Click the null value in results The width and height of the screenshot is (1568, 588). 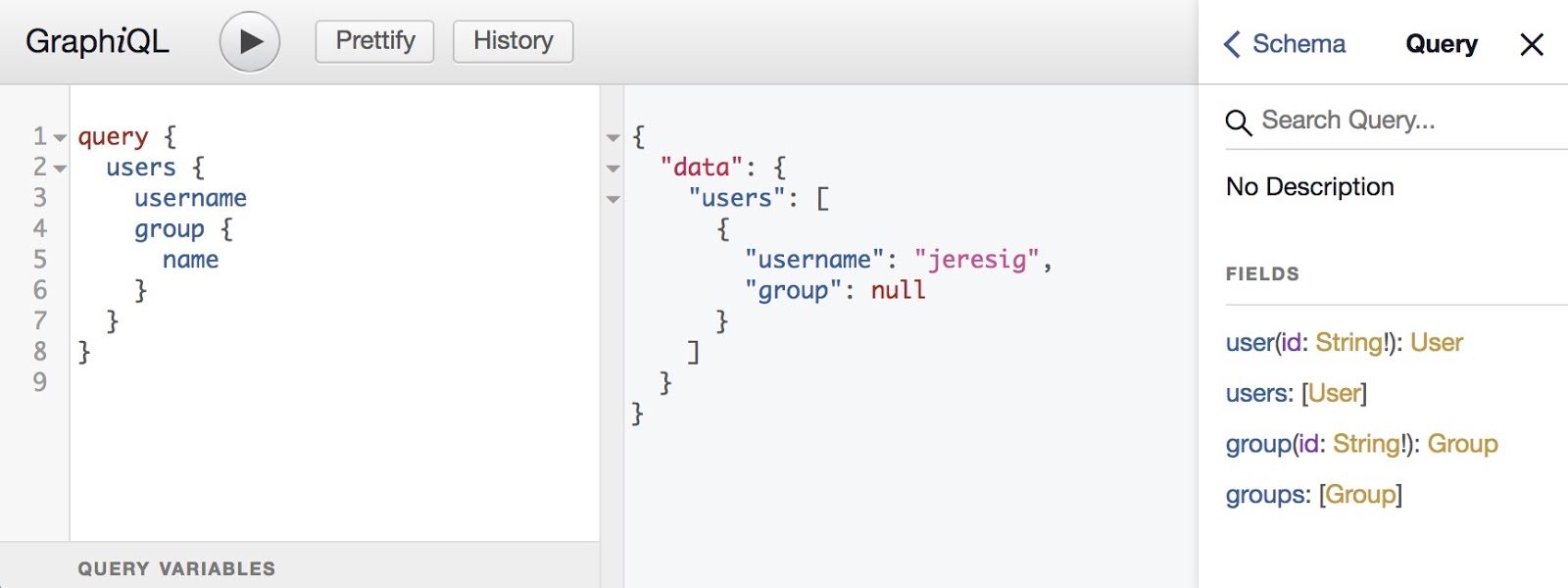898,290
